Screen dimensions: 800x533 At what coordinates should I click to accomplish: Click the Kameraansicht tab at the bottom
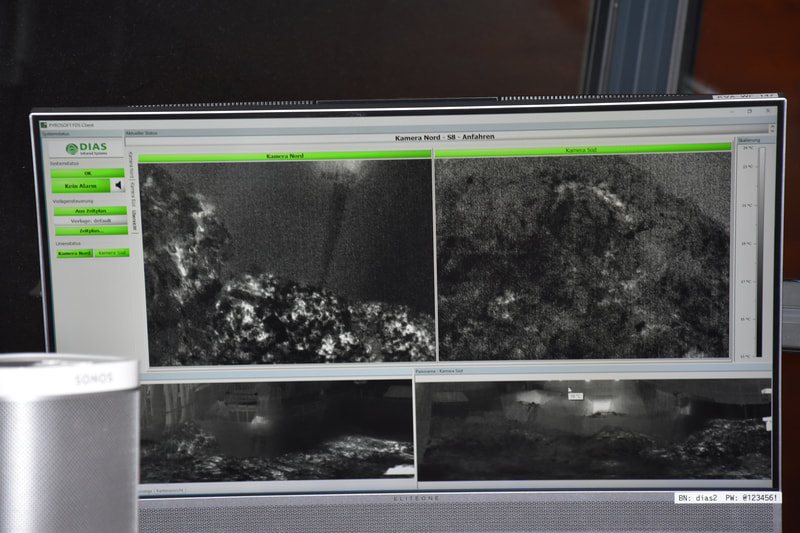point(170,491)
